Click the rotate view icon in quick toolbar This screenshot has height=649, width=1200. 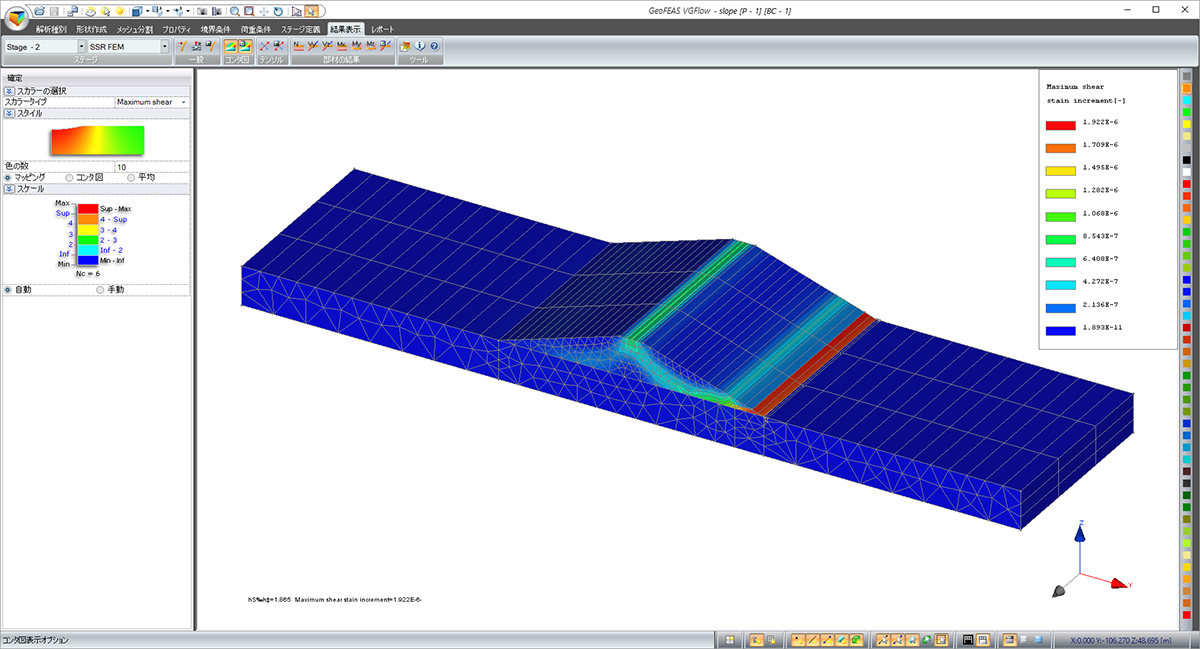tap(277, 11)
